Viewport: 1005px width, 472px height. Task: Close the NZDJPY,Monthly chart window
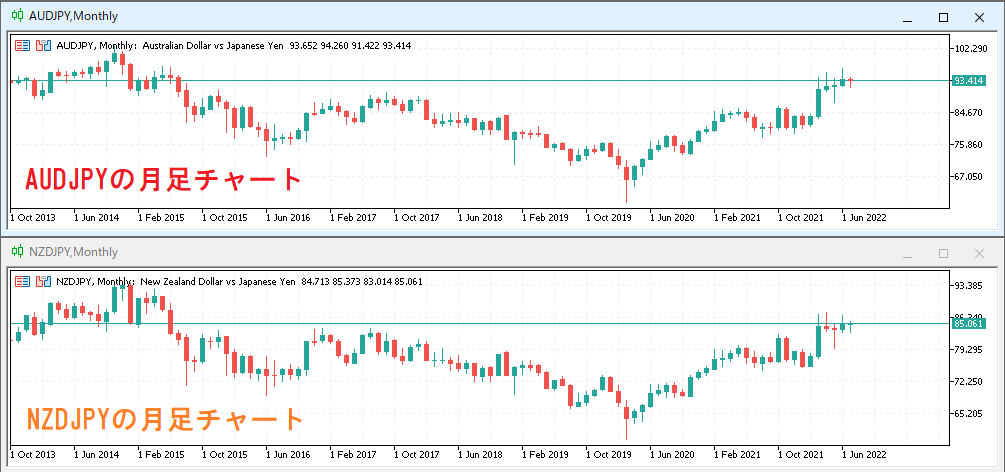tap(979, 253)
